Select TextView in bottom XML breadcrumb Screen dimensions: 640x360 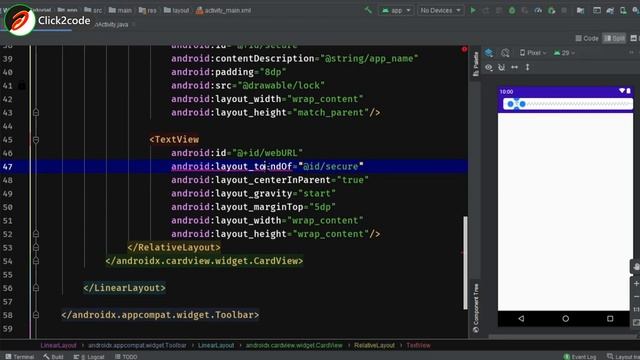[x=418, y=345]
